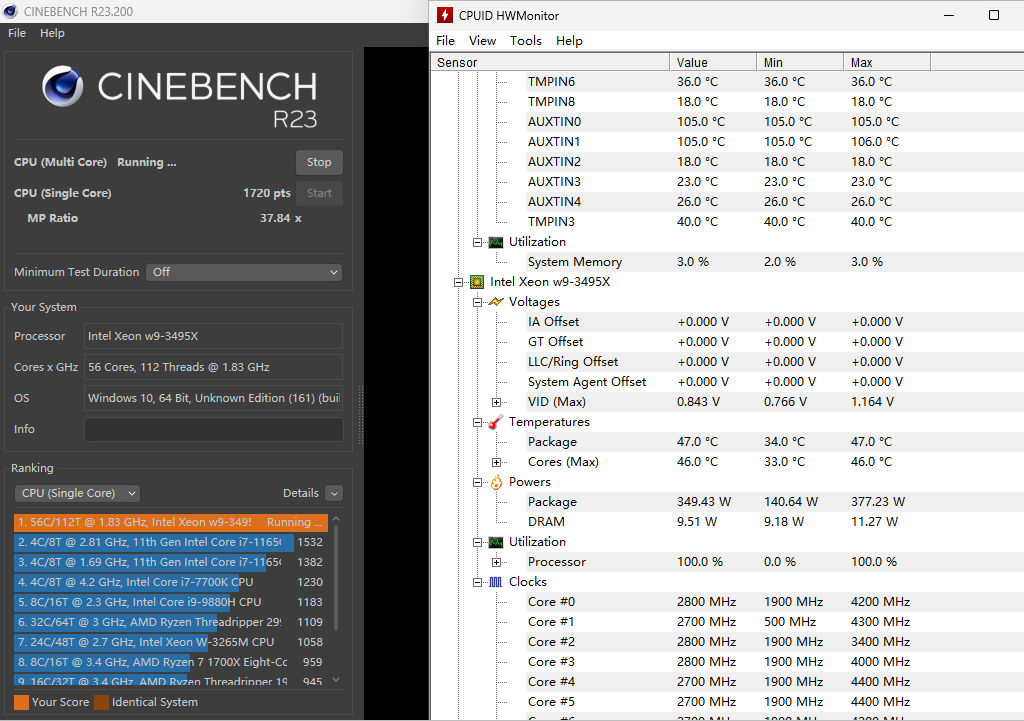Select the LLC/Ring Offset voltage row
The width and height of the screenshot is (1024, 721).
pyautogui.click(x=727, y=362)
